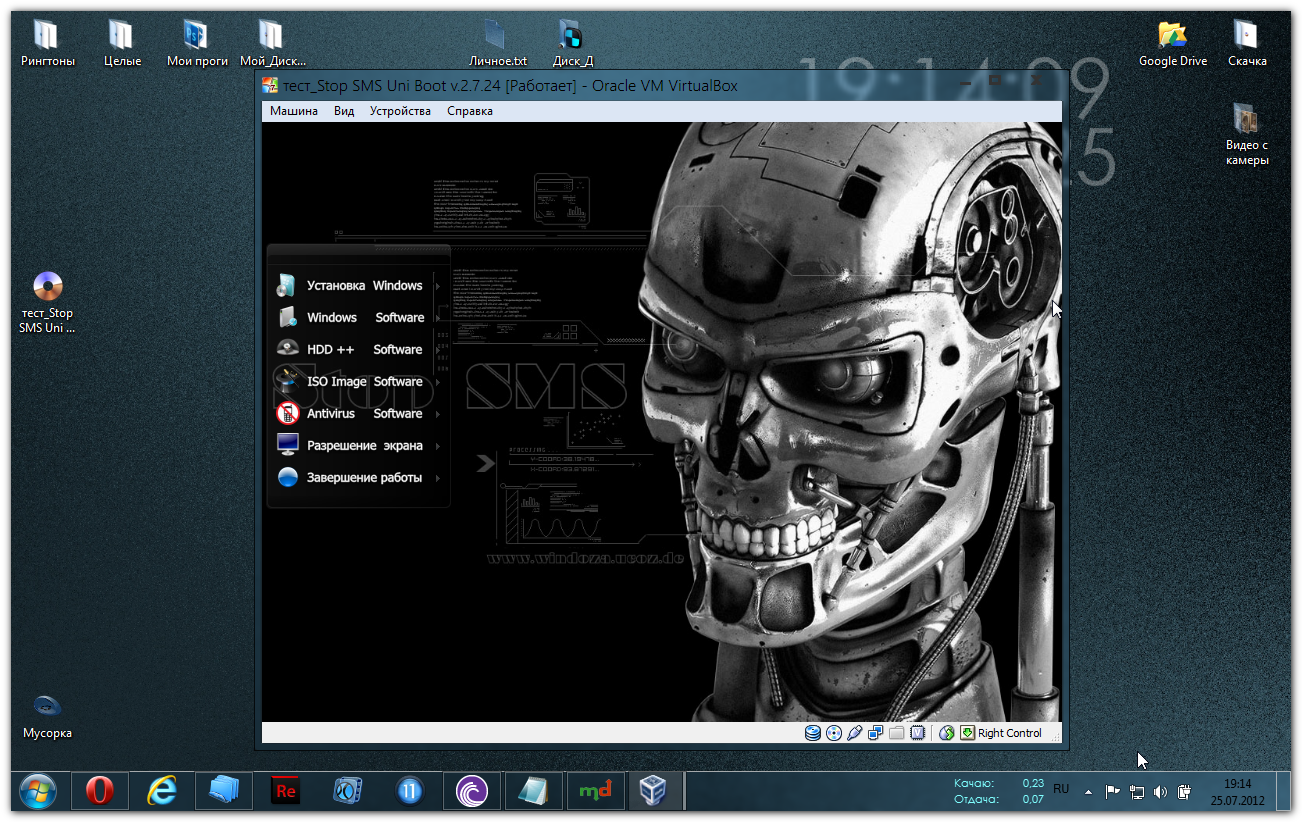Choose Завершение работы in the boot menu

[364, 478]
